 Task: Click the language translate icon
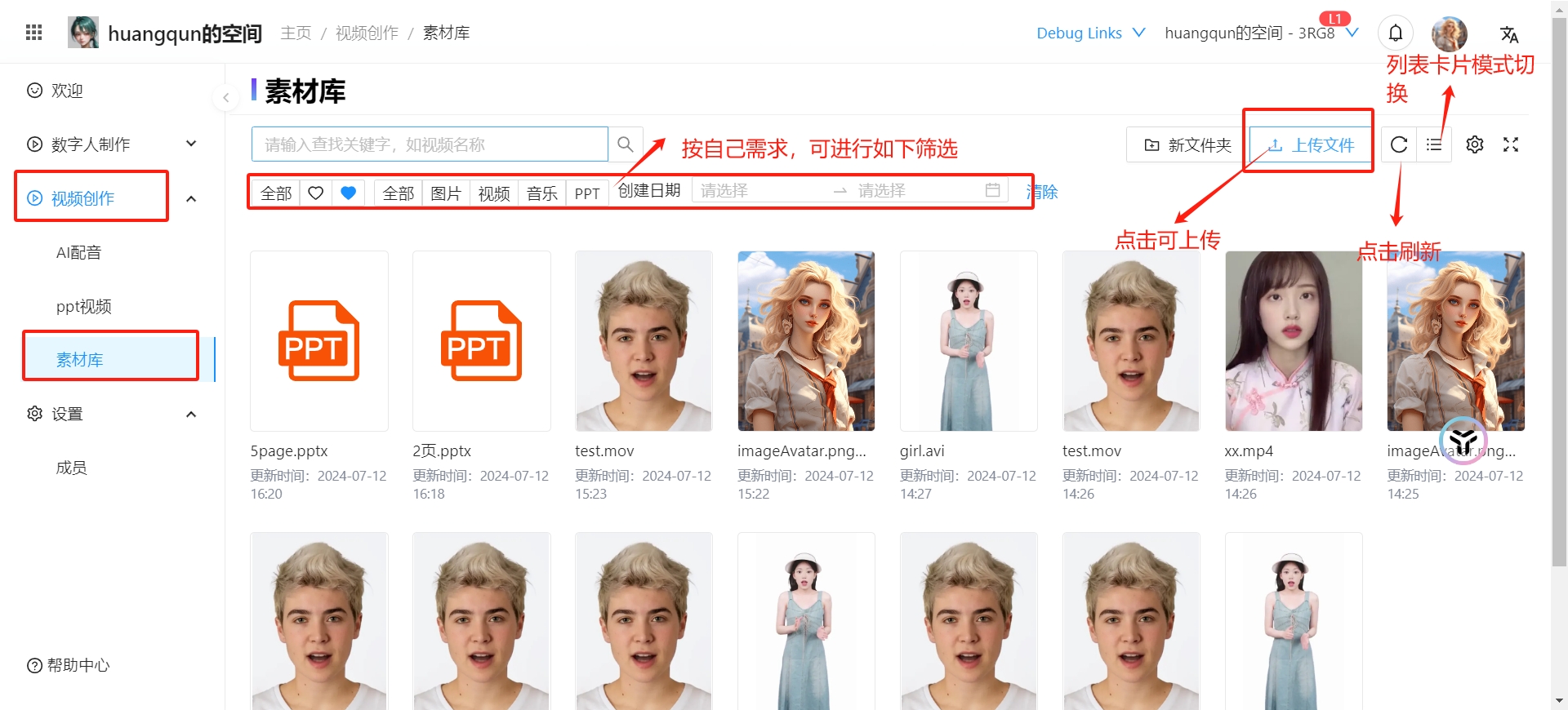(x=1508, y=34)
